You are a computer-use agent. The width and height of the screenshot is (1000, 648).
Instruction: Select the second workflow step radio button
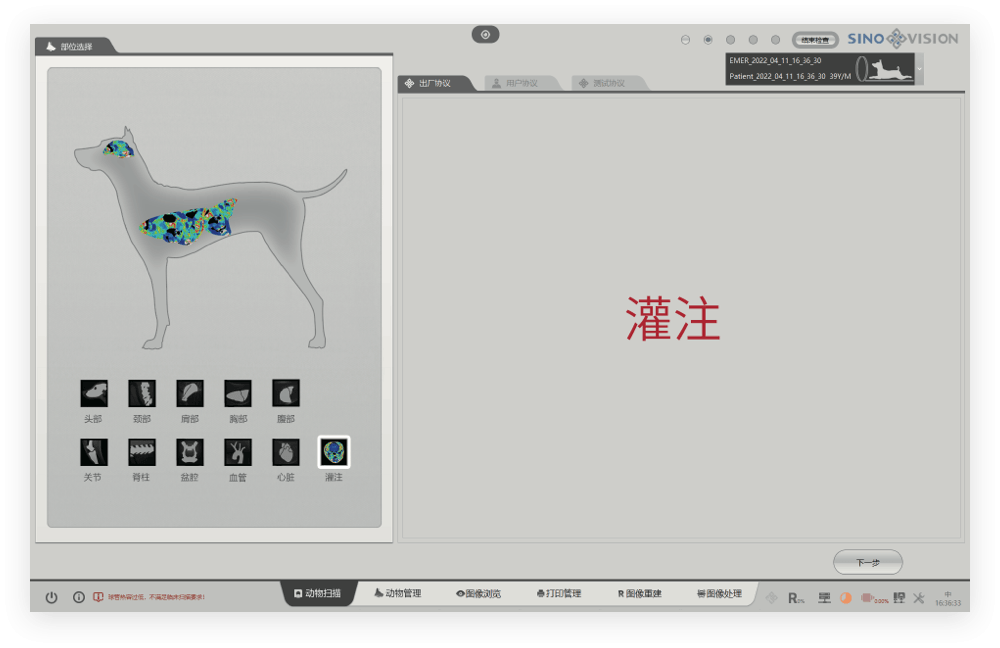(x=708, y=40)
